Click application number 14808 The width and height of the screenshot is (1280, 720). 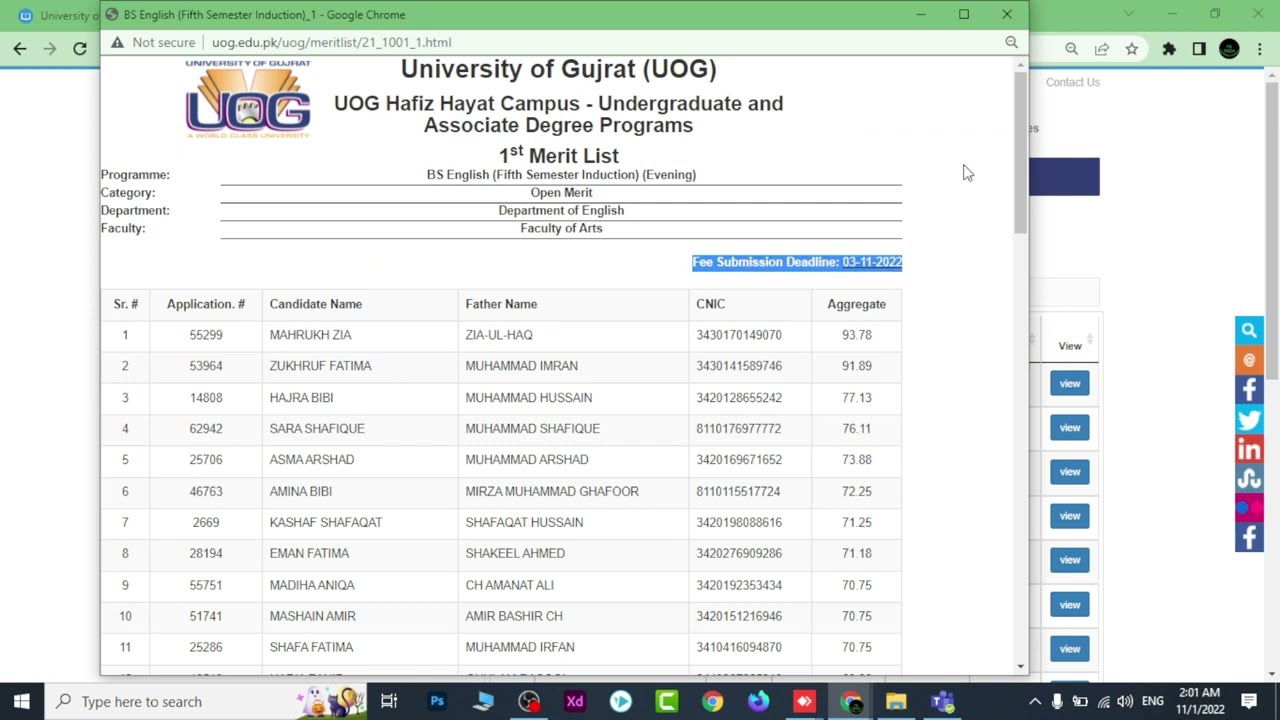[x=206, y=397]
